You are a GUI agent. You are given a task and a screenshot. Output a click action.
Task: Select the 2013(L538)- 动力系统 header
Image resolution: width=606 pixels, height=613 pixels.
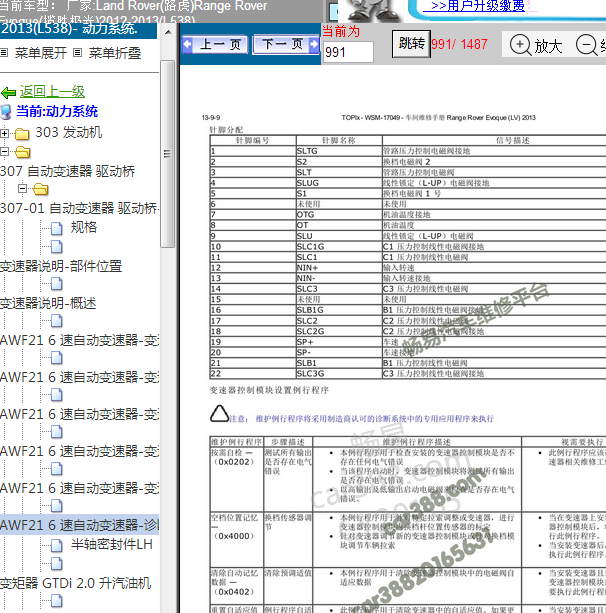pyautogui.click(x=78, y=30)
